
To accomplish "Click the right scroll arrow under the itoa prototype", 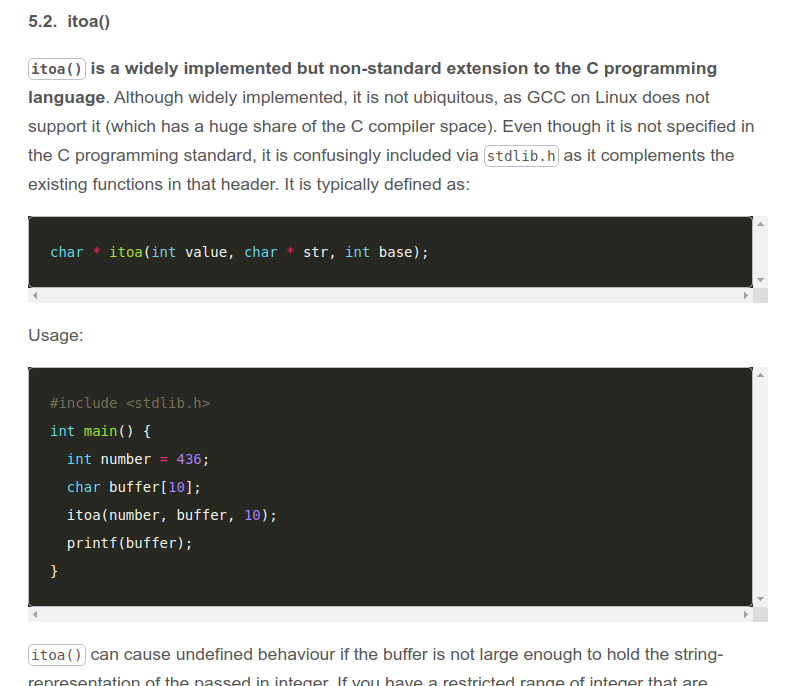I will coord(745,295).
